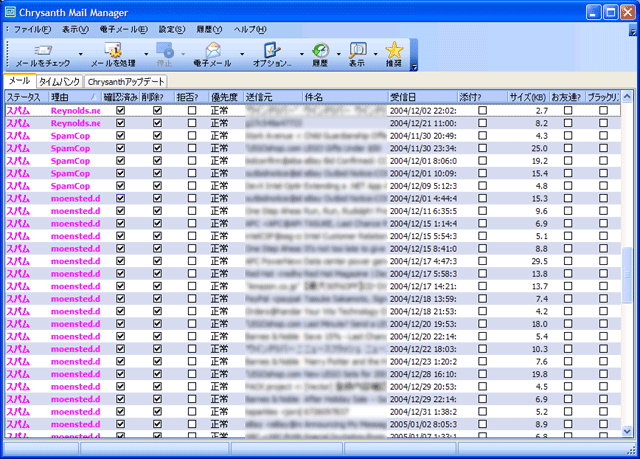The image size is (640, 459).
Task: Expand the toolbar overflow chevron beside 推奨
Action: (x=413, y=67)
